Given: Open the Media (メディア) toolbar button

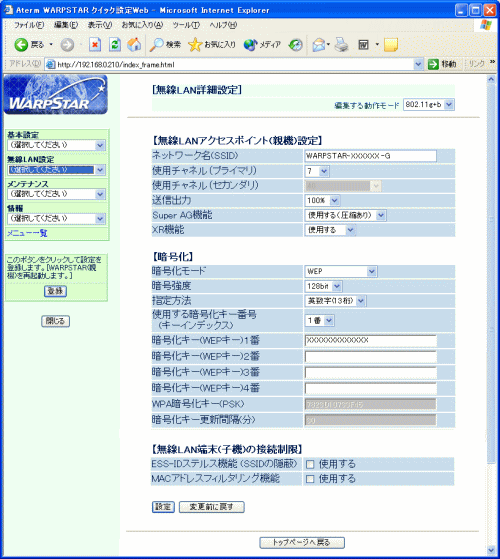Looking at the screenshot, I should [262, 45].
